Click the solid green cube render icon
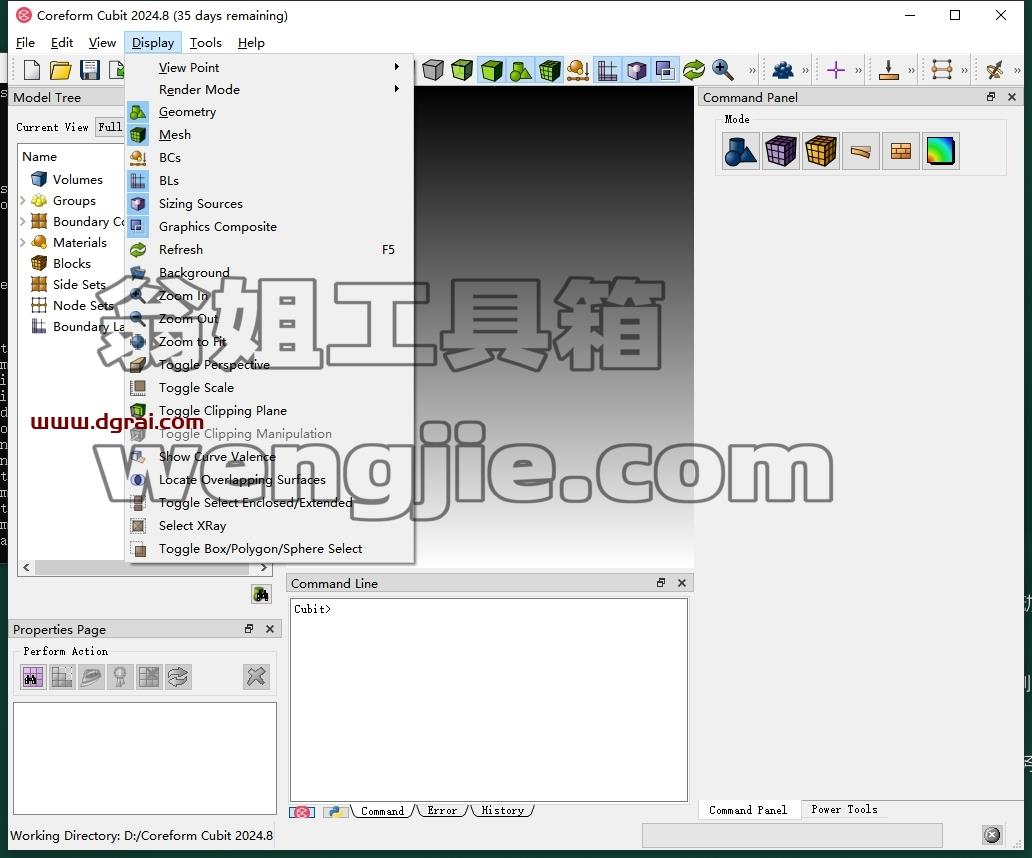This screenshot has width=1032, height=858. 491,70
